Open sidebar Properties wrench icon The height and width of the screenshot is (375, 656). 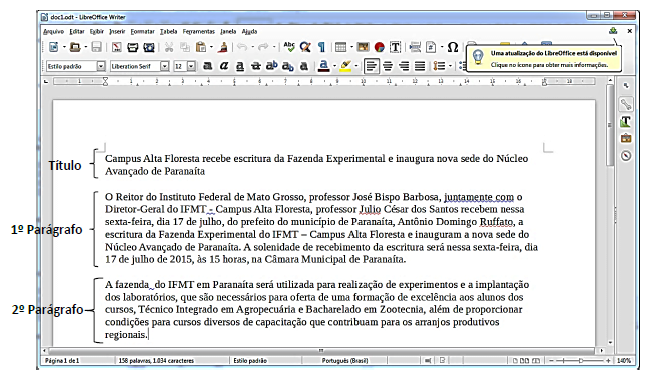pos(626,104)
